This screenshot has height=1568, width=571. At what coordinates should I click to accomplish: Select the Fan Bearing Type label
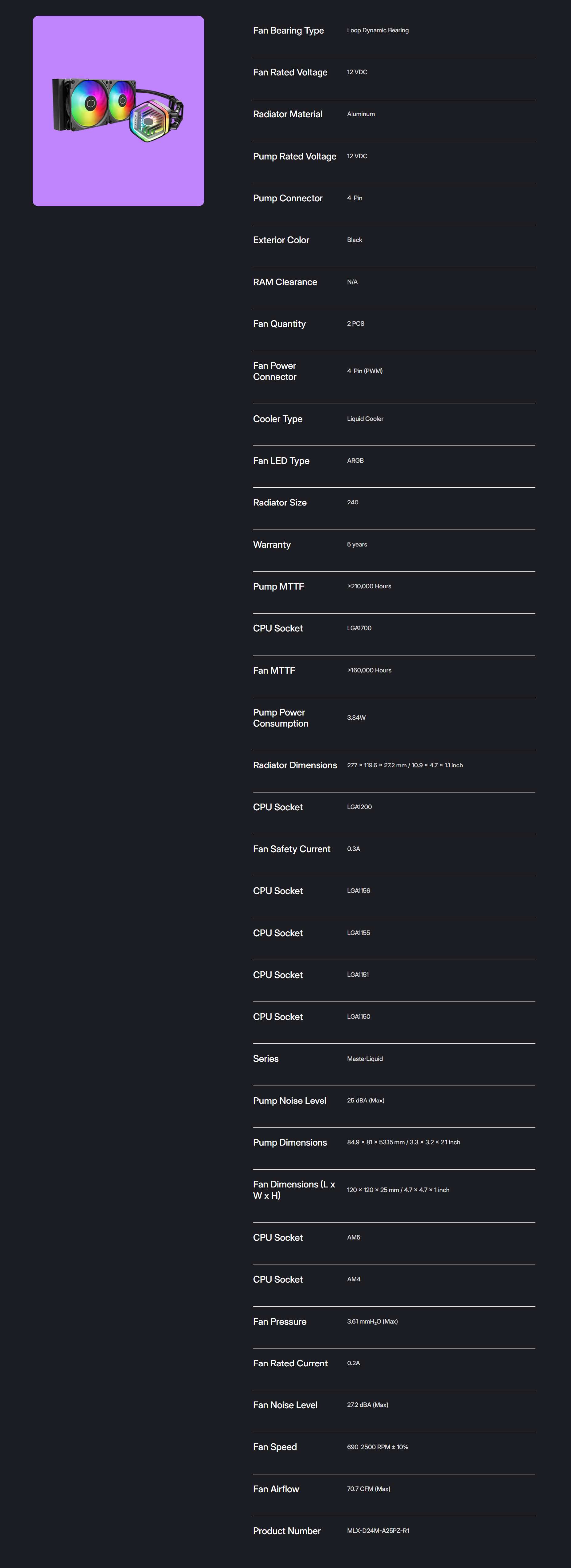click(x=288, y=30)
